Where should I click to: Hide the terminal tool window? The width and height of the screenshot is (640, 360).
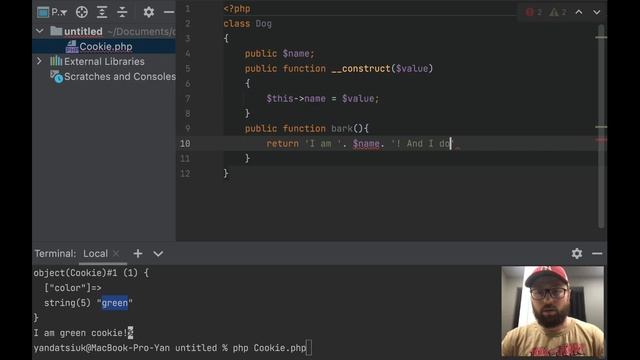(x=597, y=253)
